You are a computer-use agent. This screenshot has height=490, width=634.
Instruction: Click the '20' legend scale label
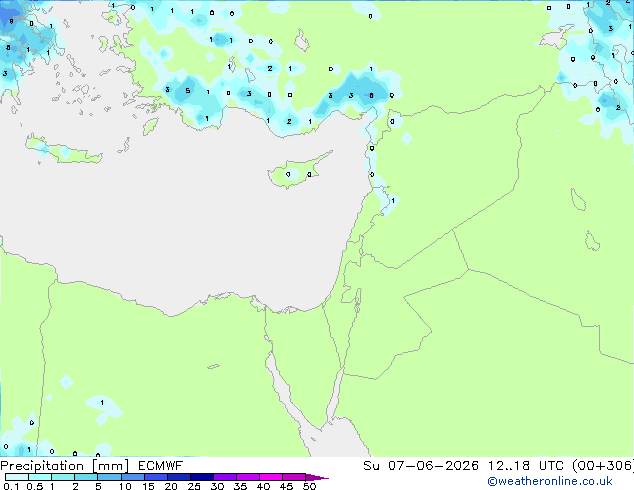click(x=171, y=486)
